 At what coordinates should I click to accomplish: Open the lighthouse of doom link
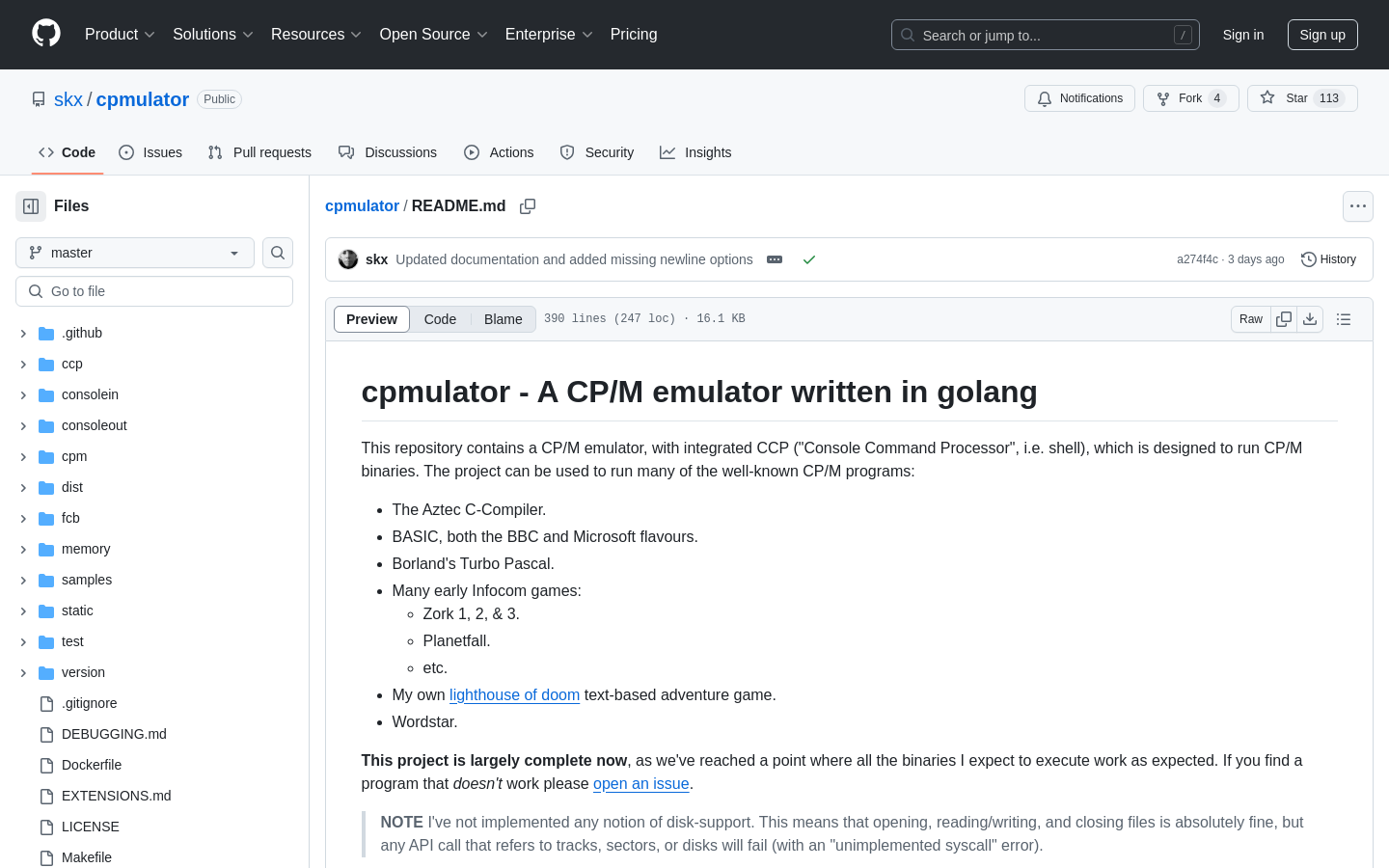click(x=514, y=695)
